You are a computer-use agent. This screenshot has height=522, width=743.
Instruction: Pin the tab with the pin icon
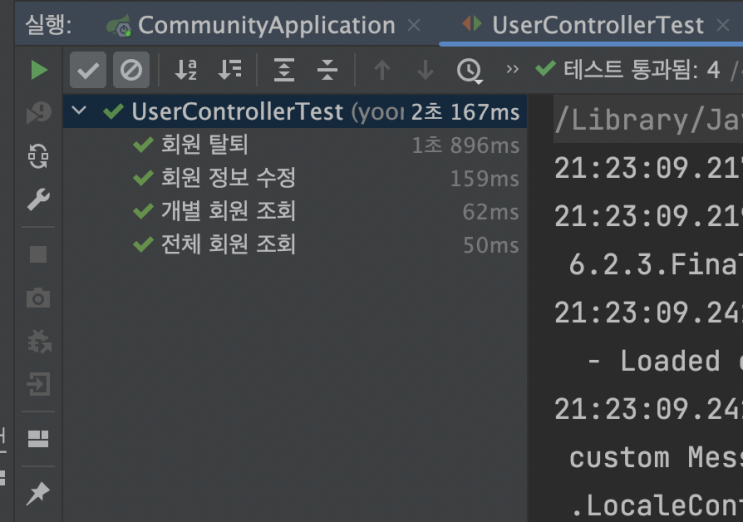pos(38,494)
